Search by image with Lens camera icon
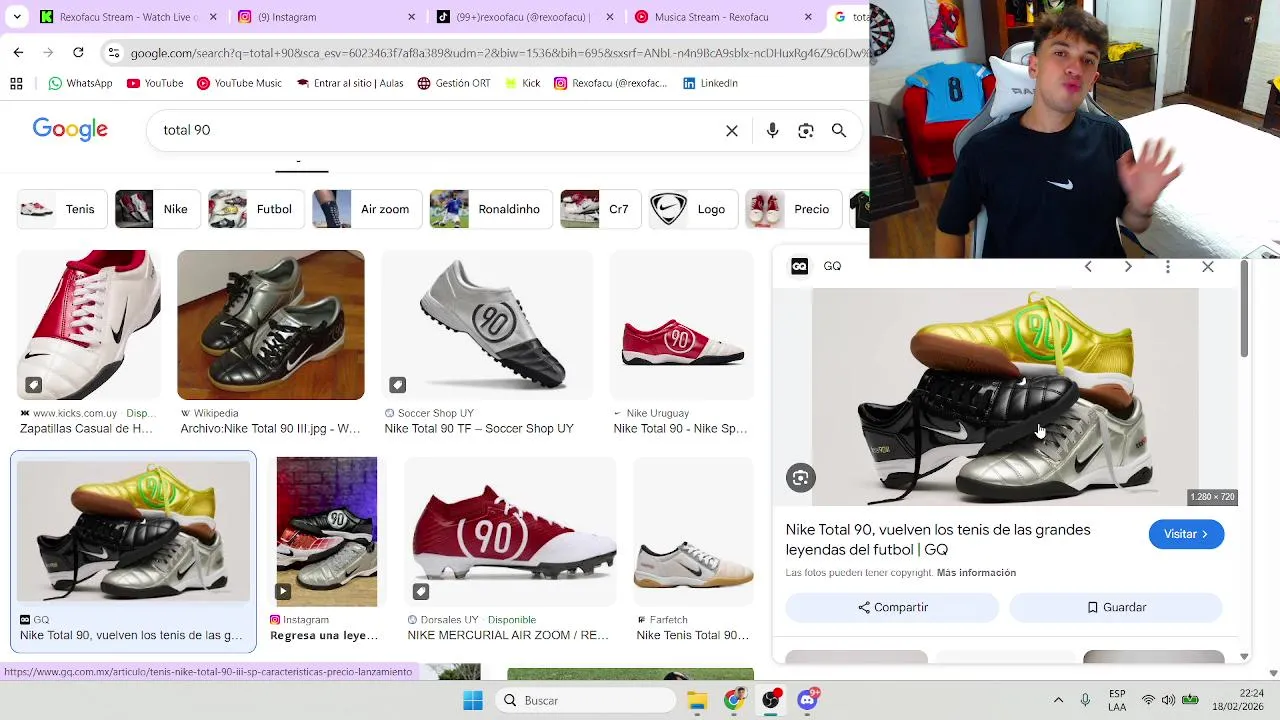1280x720 pixels. point(806,130)
